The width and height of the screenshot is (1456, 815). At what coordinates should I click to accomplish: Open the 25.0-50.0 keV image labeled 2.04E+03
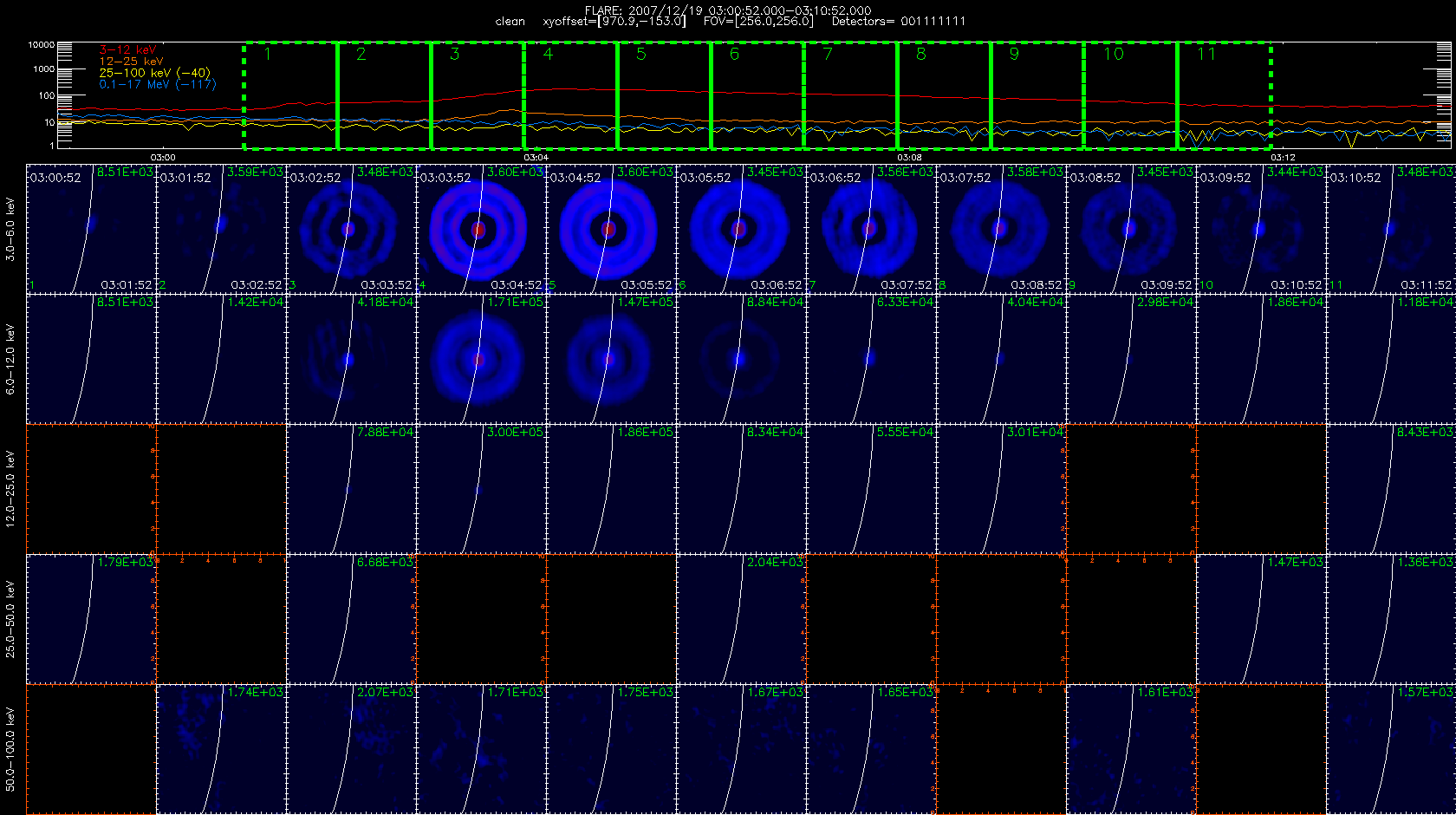coord(741,619)
